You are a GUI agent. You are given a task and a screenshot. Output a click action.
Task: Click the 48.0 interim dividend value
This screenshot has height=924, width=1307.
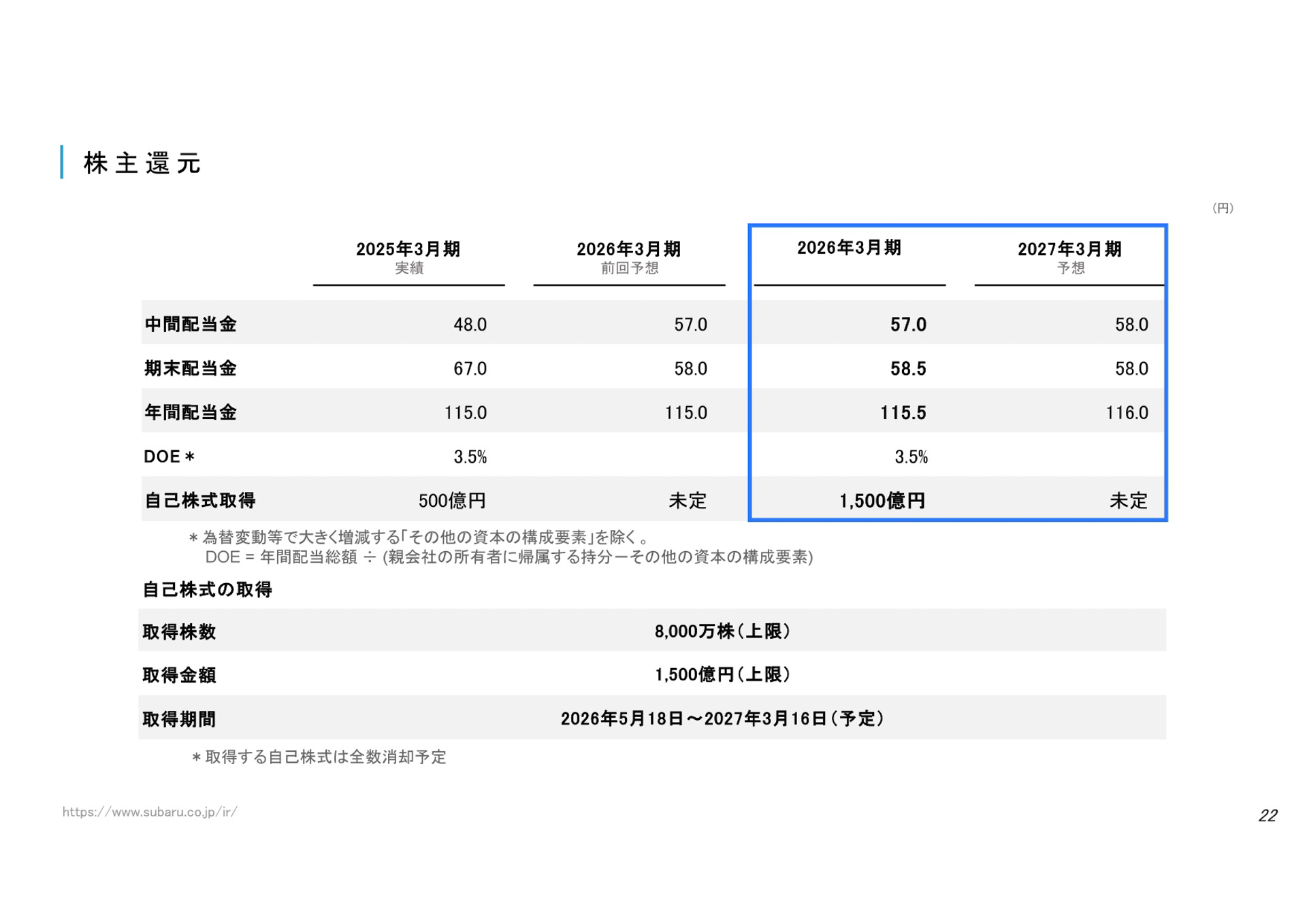(x=470, y=325)
